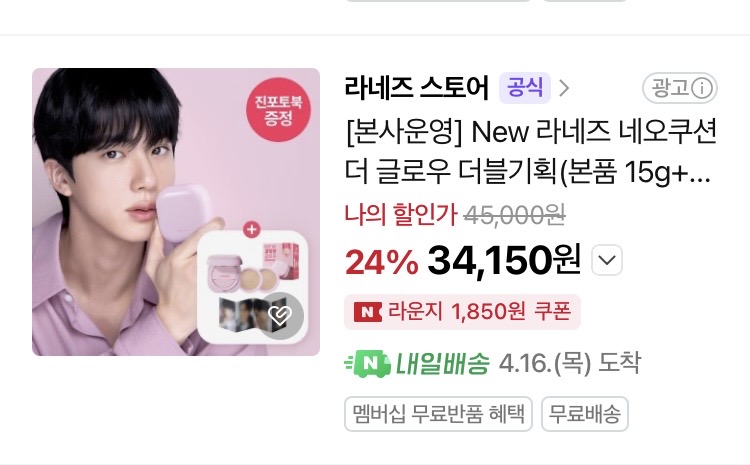The image size is (750, 465).
Task: Click the red plus icon on image
Action: 252,229
